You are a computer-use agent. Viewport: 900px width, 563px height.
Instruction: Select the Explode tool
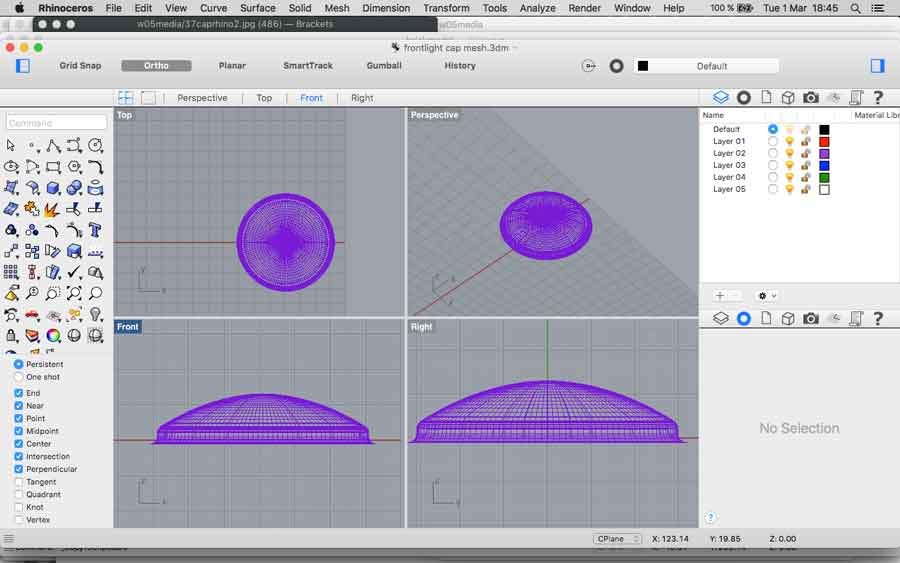[x=53, y=209]
